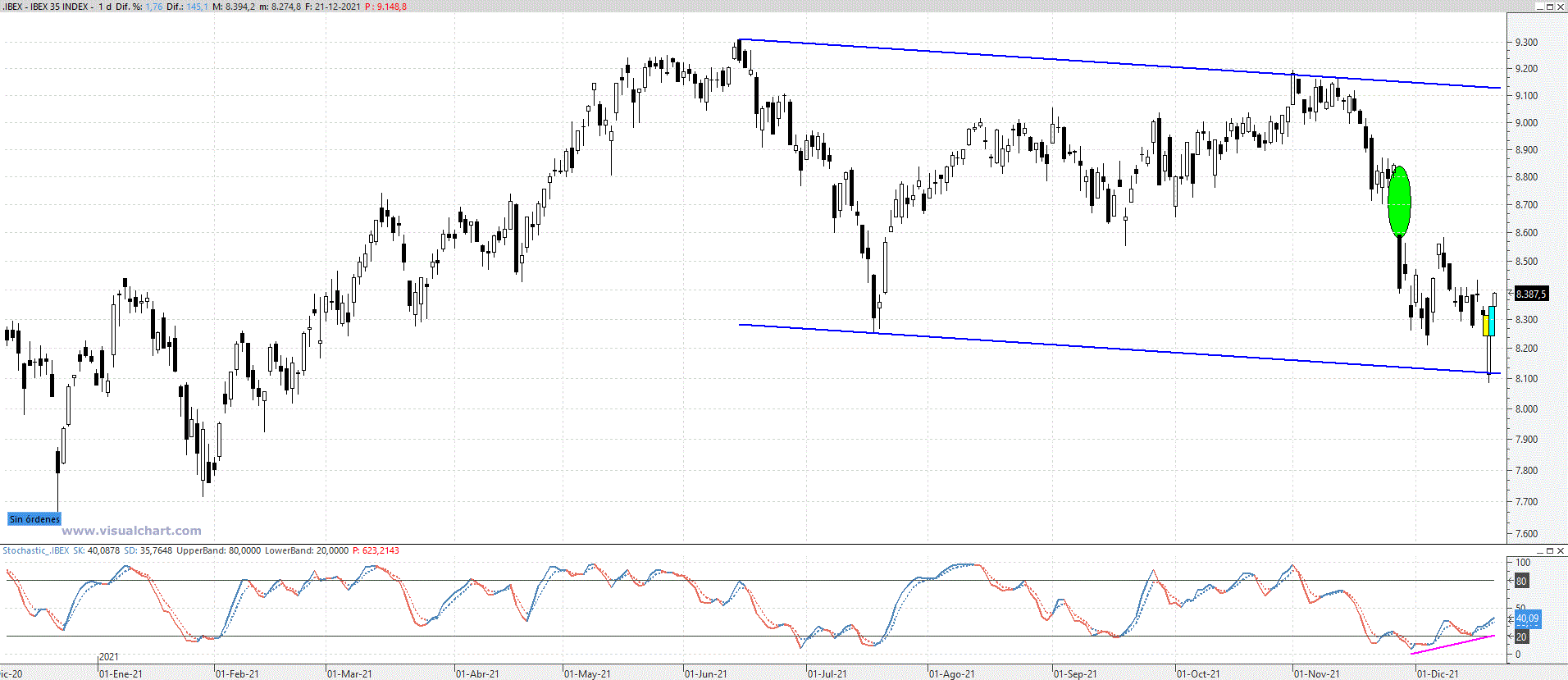Click the 01-Jul-21 date on time axis
Image resolution: width=1568 pixels, height=680 pixels.
pos(827,673)
